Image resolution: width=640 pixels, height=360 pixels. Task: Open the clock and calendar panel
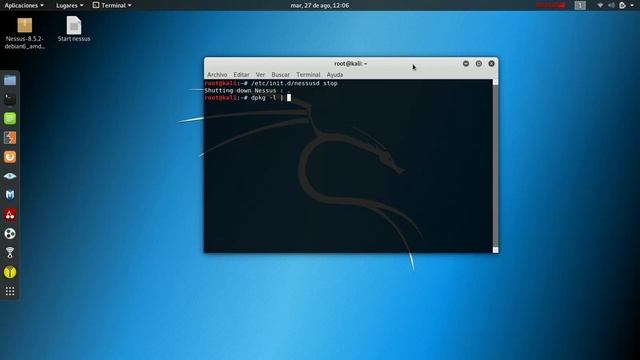coord(320,5)
